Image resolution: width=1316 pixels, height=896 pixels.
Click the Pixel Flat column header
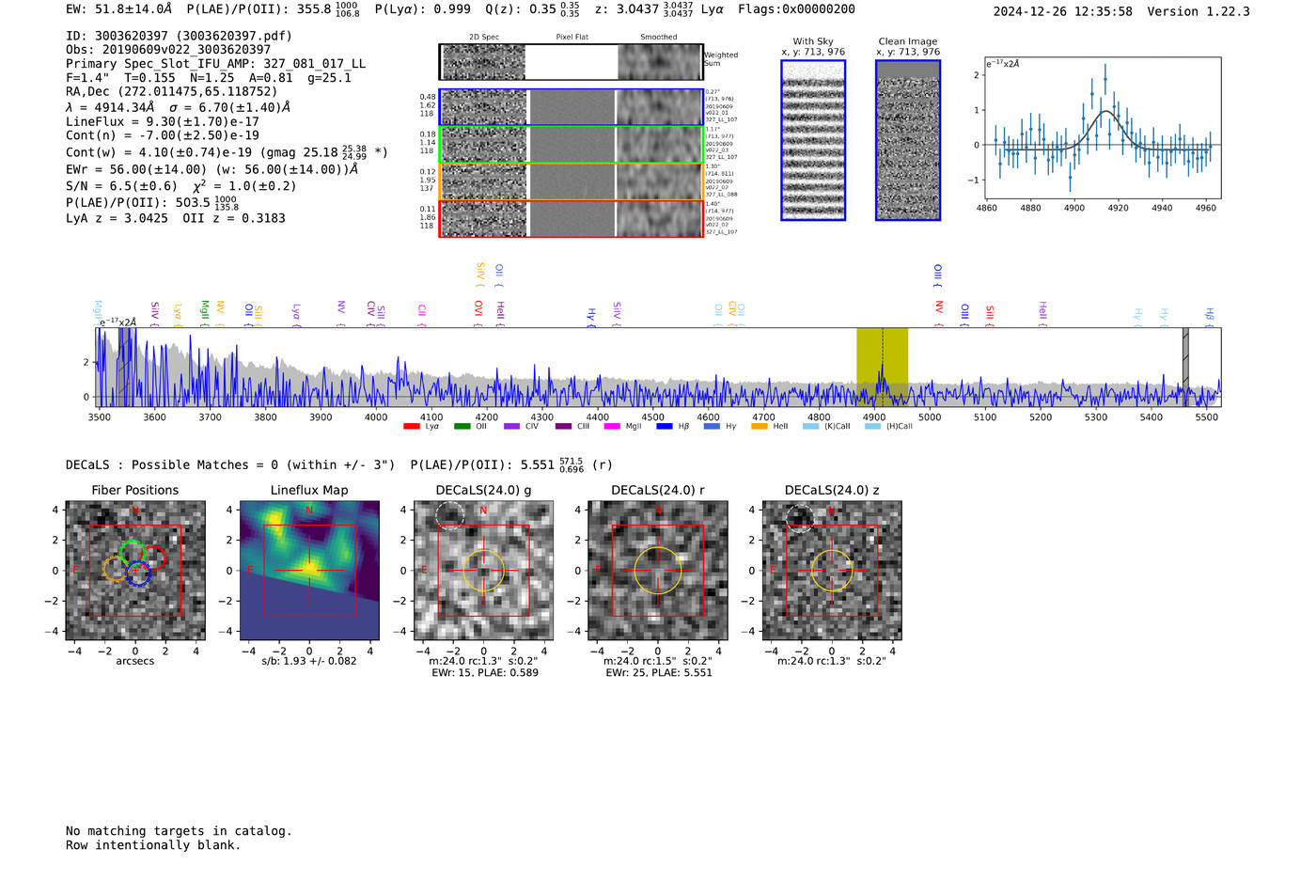pyautogui.click(x=572, y=38)
